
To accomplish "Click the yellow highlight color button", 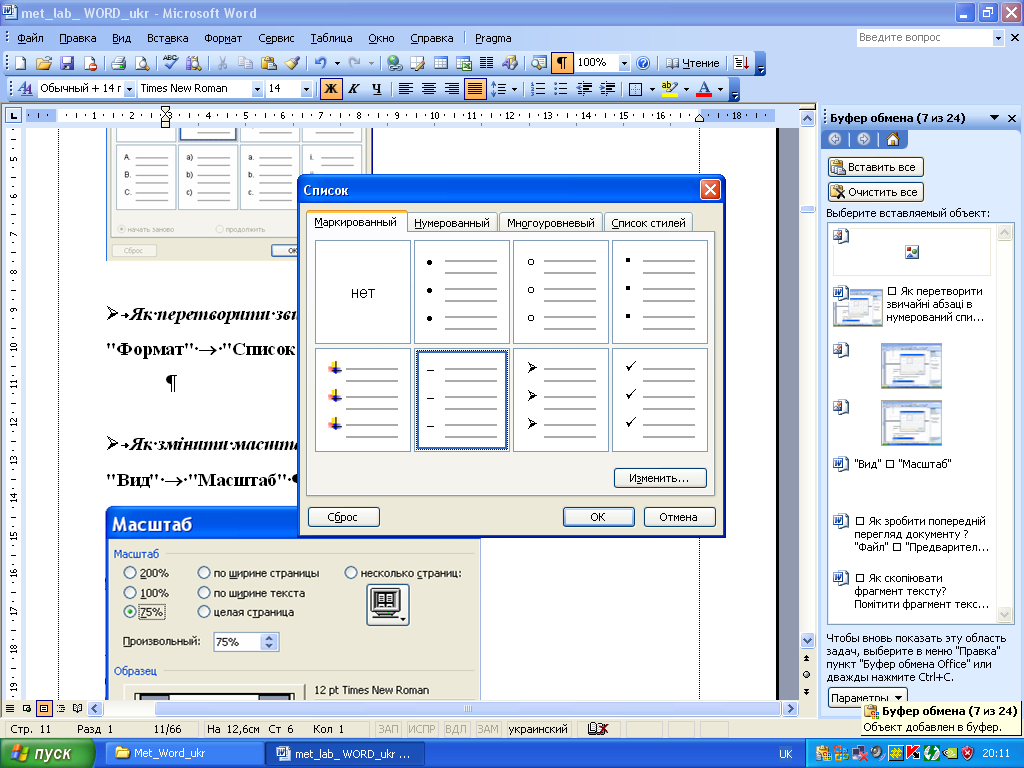I will tap(669, 89).
